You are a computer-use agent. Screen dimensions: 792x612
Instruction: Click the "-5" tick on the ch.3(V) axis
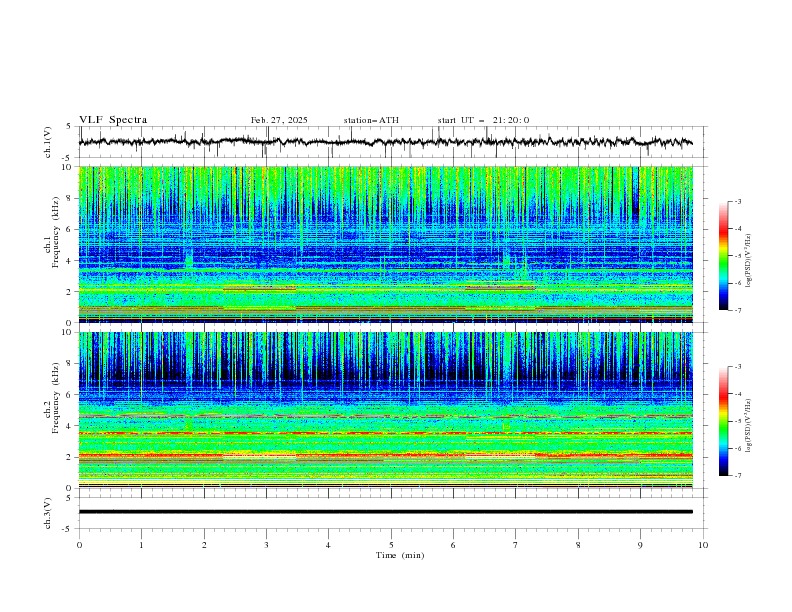pyautogui.click(x=67, y=529)
